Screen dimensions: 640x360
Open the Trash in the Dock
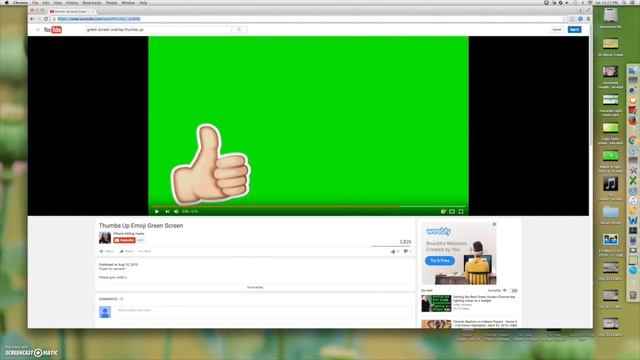[633, 295]
